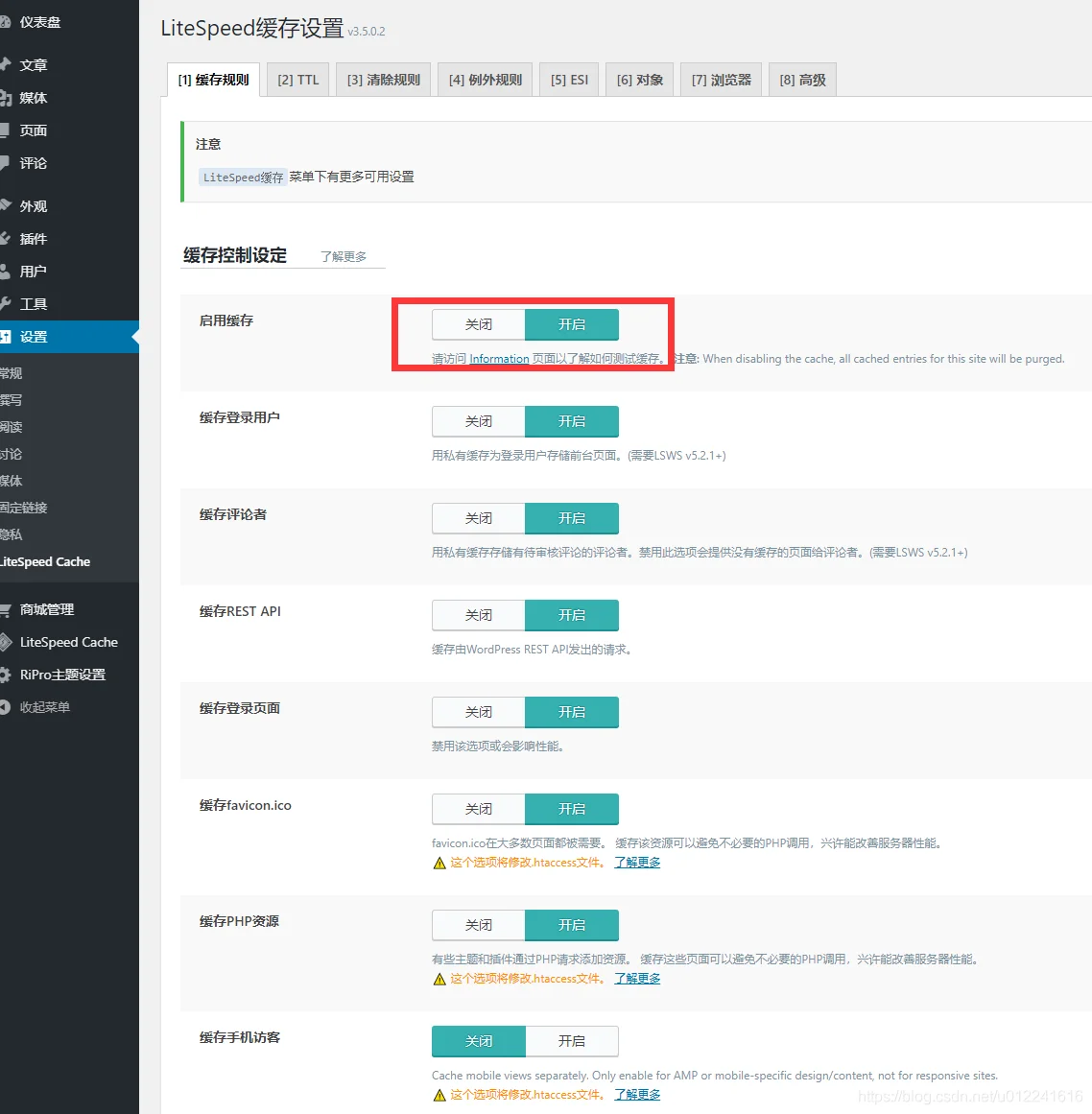The width and height of the screenshot is (1092, 1114).
Task: Open the 文章 posts icon in sidebar
Action: pyautogui.click(x=34, y=64)
